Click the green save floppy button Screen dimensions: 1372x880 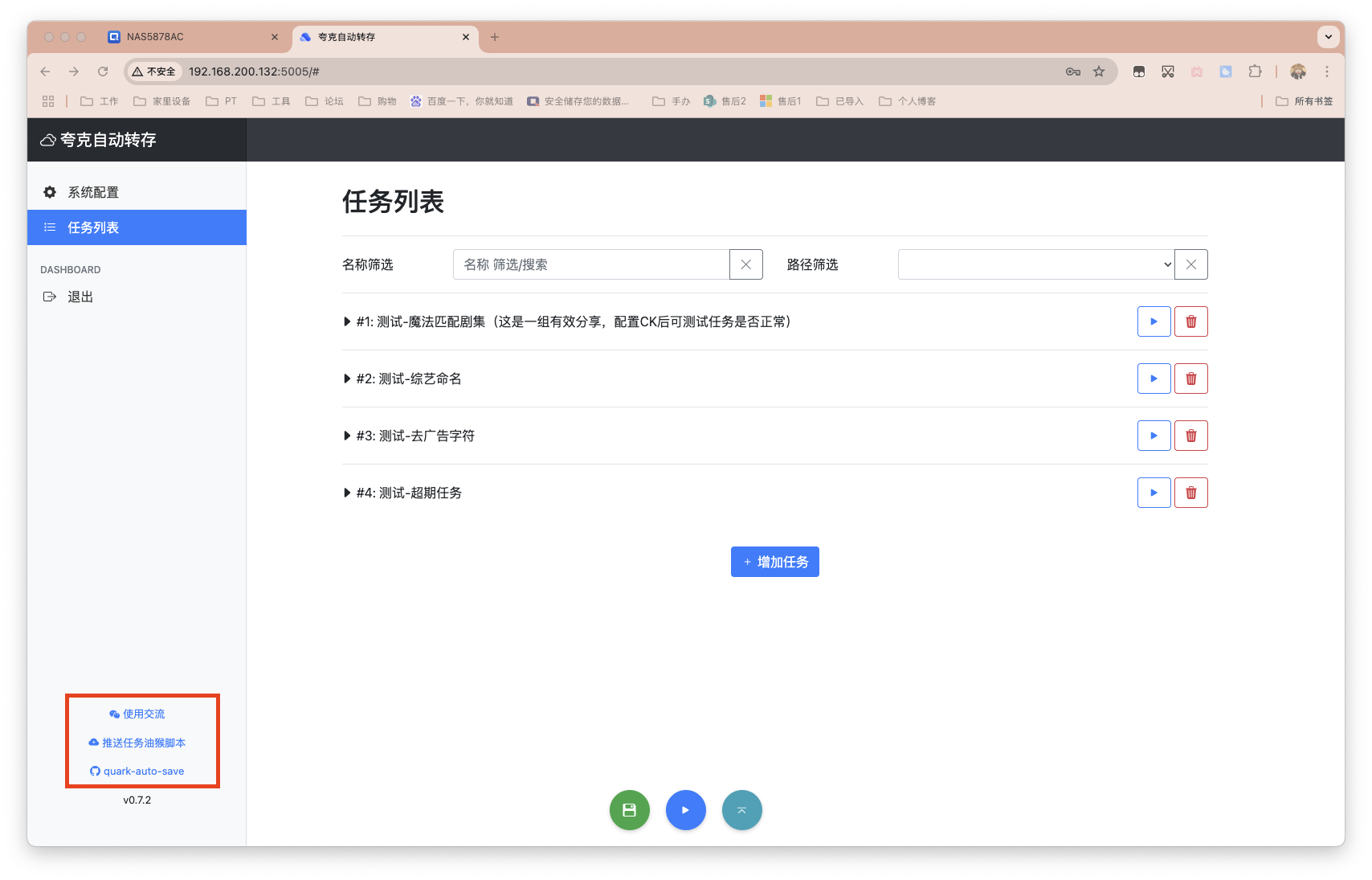coord(629,809)
